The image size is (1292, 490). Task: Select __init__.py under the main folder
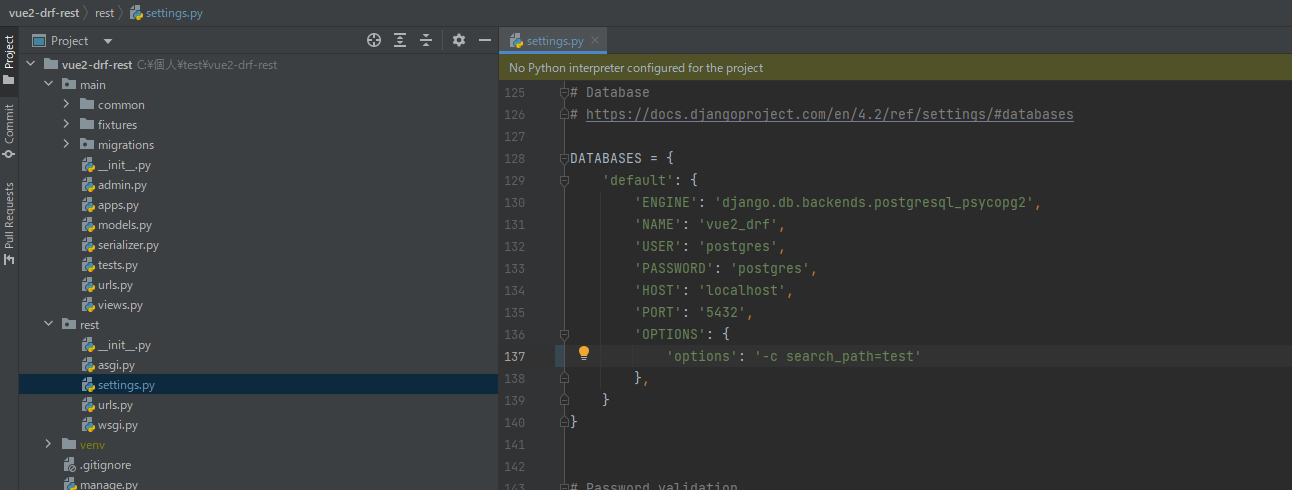tap(124, 165)
